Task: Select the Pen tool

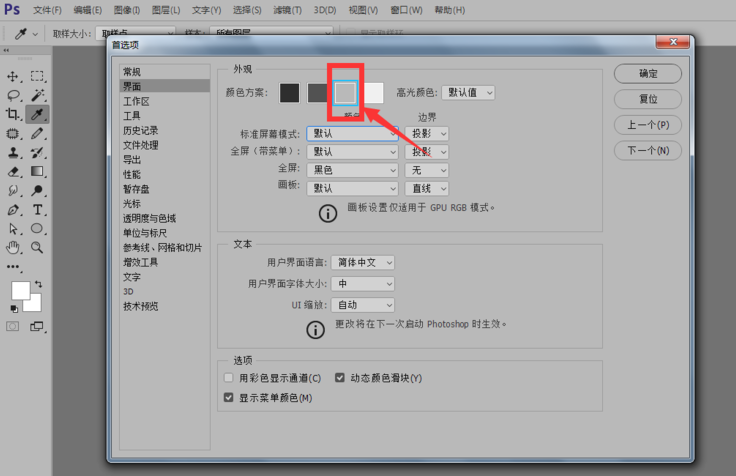Action: 13,210
